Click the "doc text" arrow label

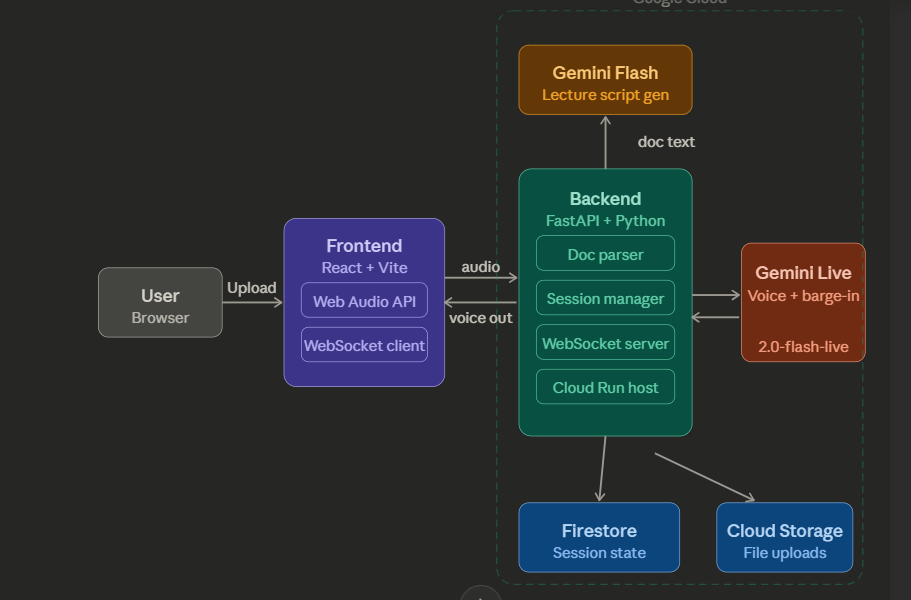[x=666, y=142]
